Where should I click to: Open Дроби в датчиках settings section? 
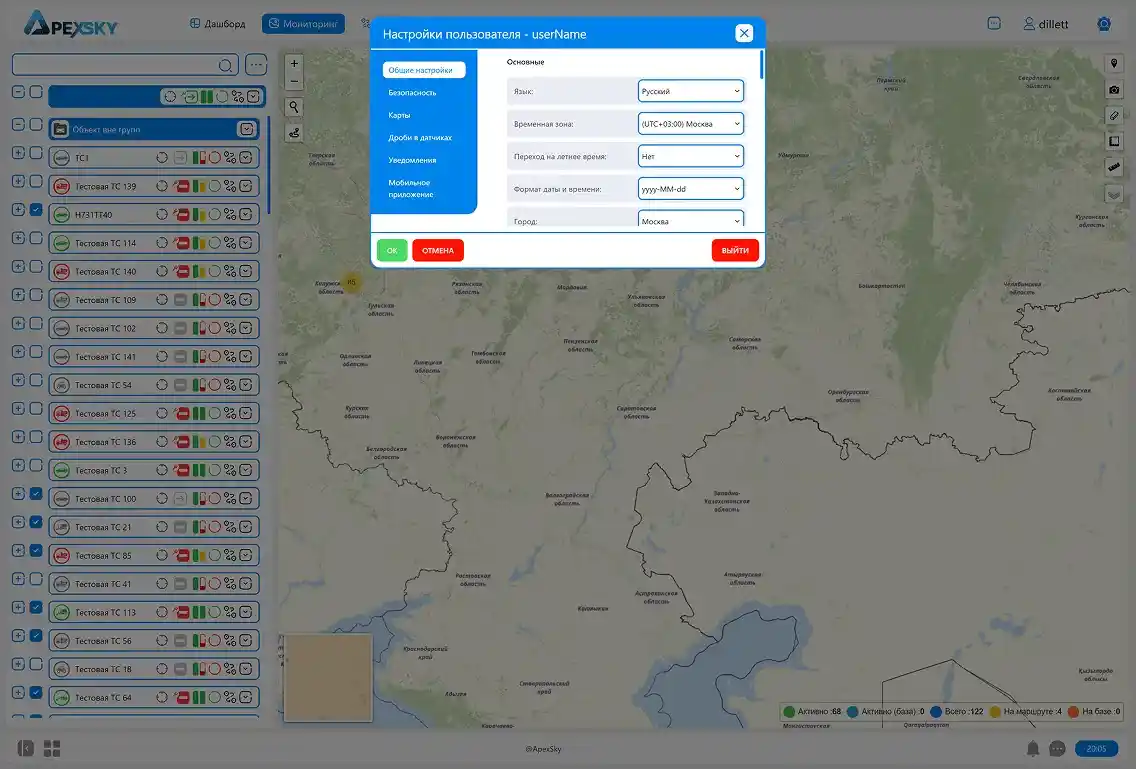tap(420, 138)
